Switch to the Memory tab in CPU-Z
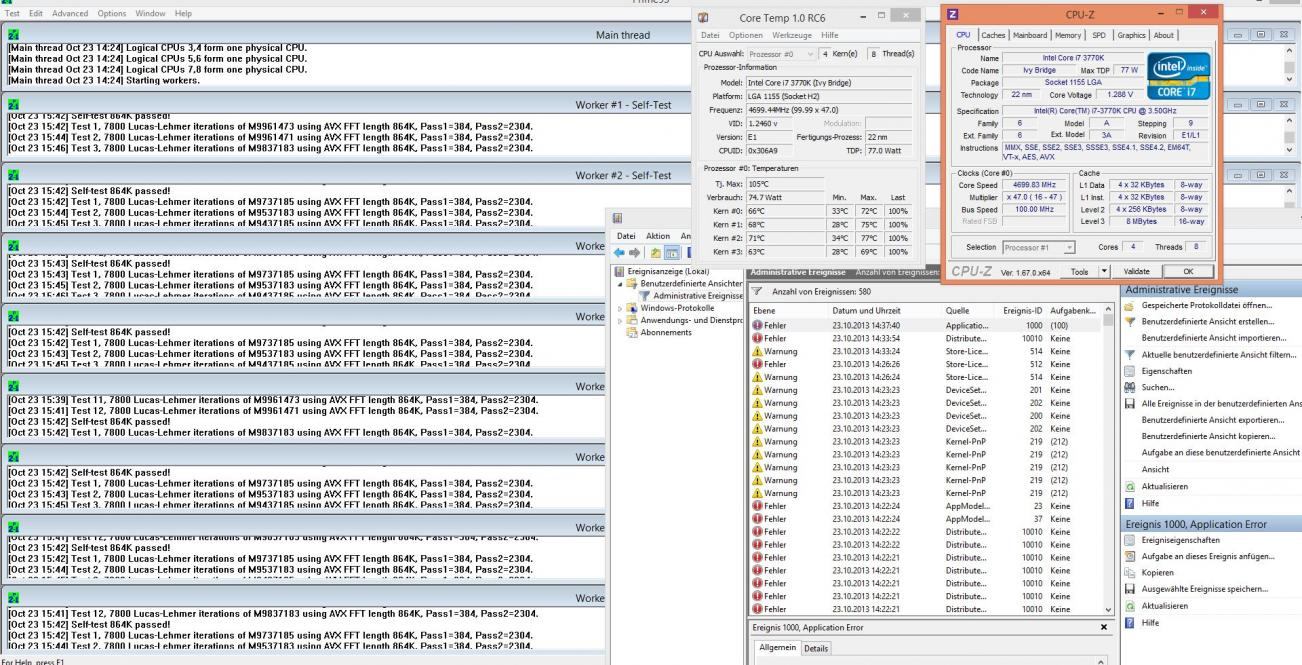The width and height of the screenshot is (1302, 665). (1070, 35)
